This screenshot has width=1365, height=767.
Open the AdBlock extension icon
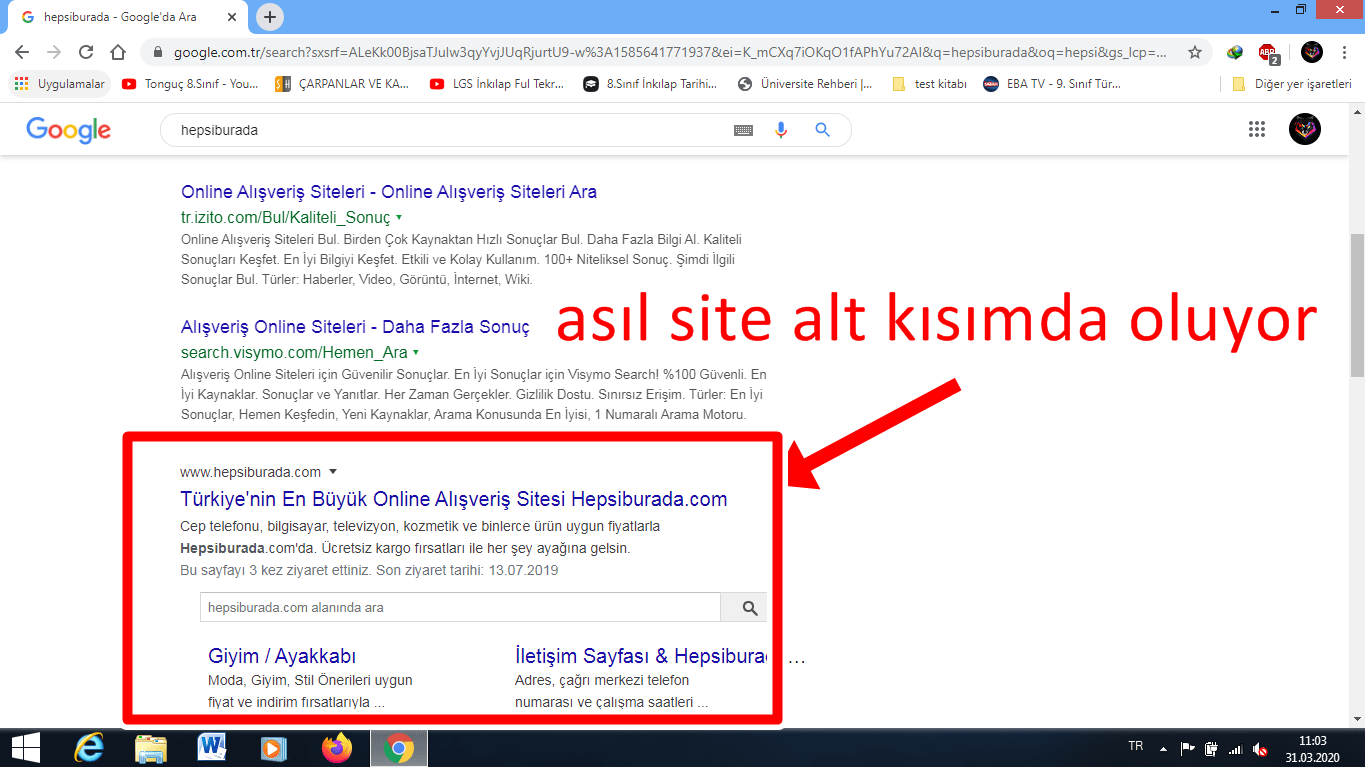coord(1268,52)
